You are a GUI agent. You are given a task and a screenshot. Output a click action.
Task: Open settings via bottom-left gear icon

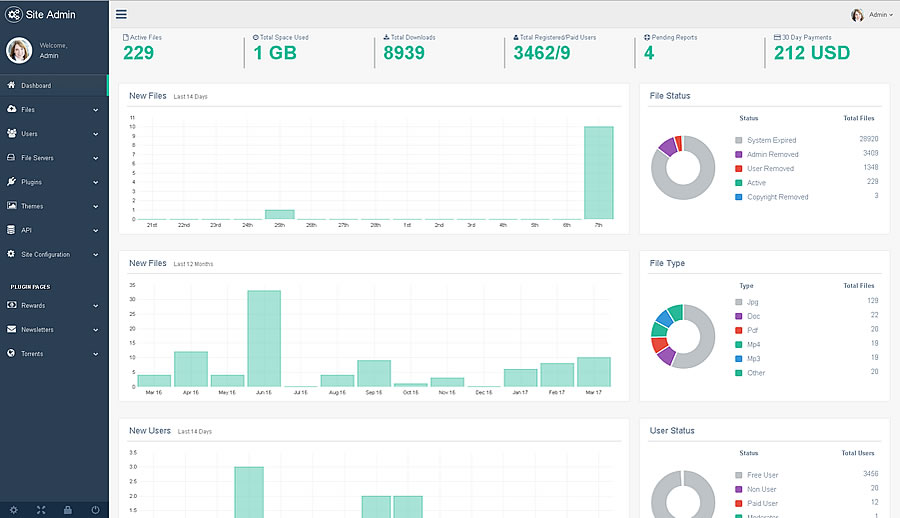[x=14, y=510]
